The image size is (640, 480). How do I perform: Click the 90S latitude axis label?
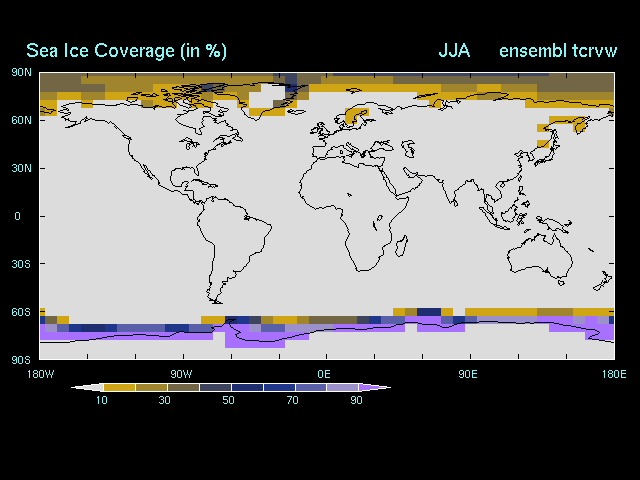click(x=21, y=360)
